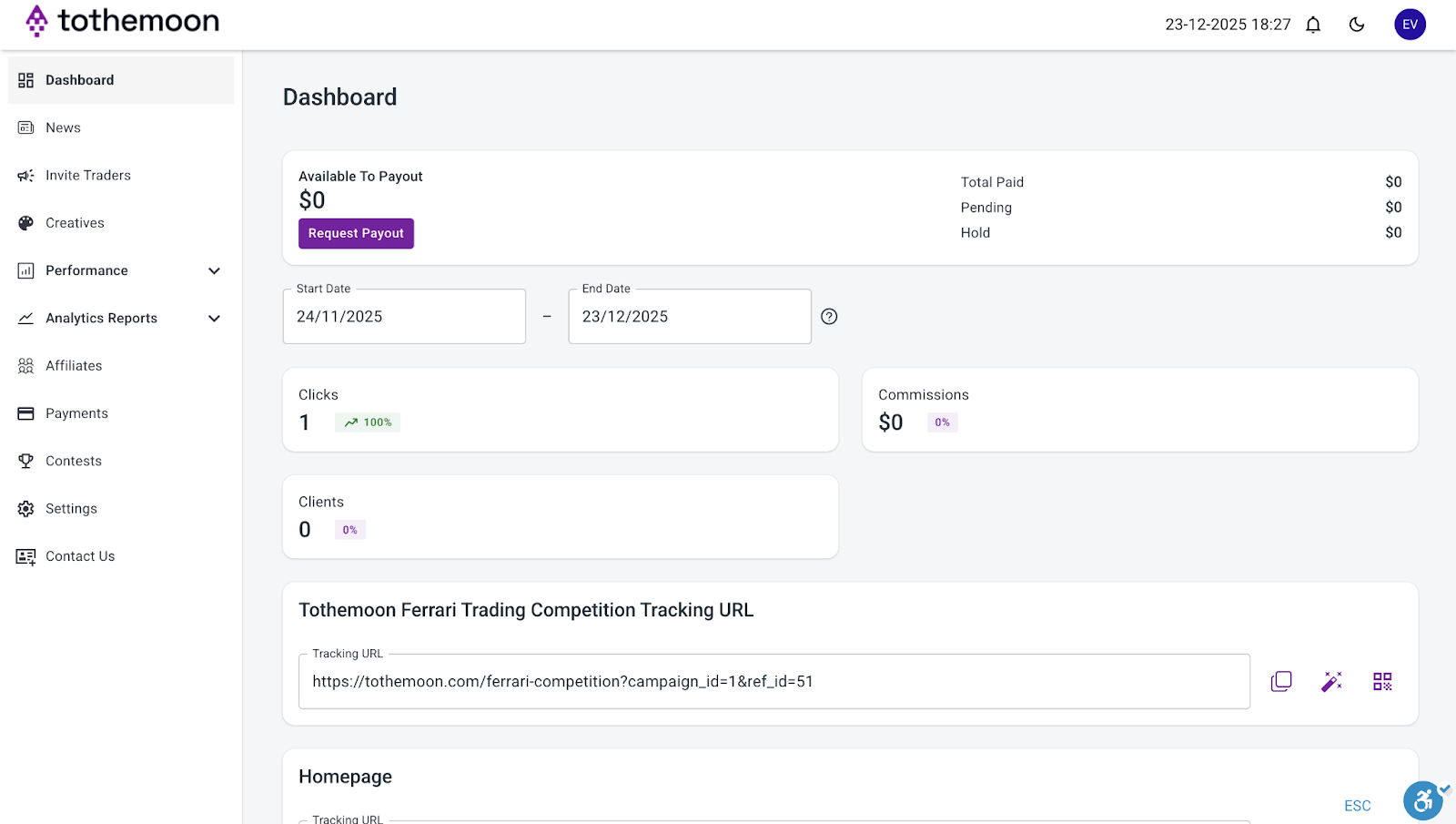Screen dimensions: 1456x824
Task: Click the Available To Payout $0 amount
Action: [312, 200]
